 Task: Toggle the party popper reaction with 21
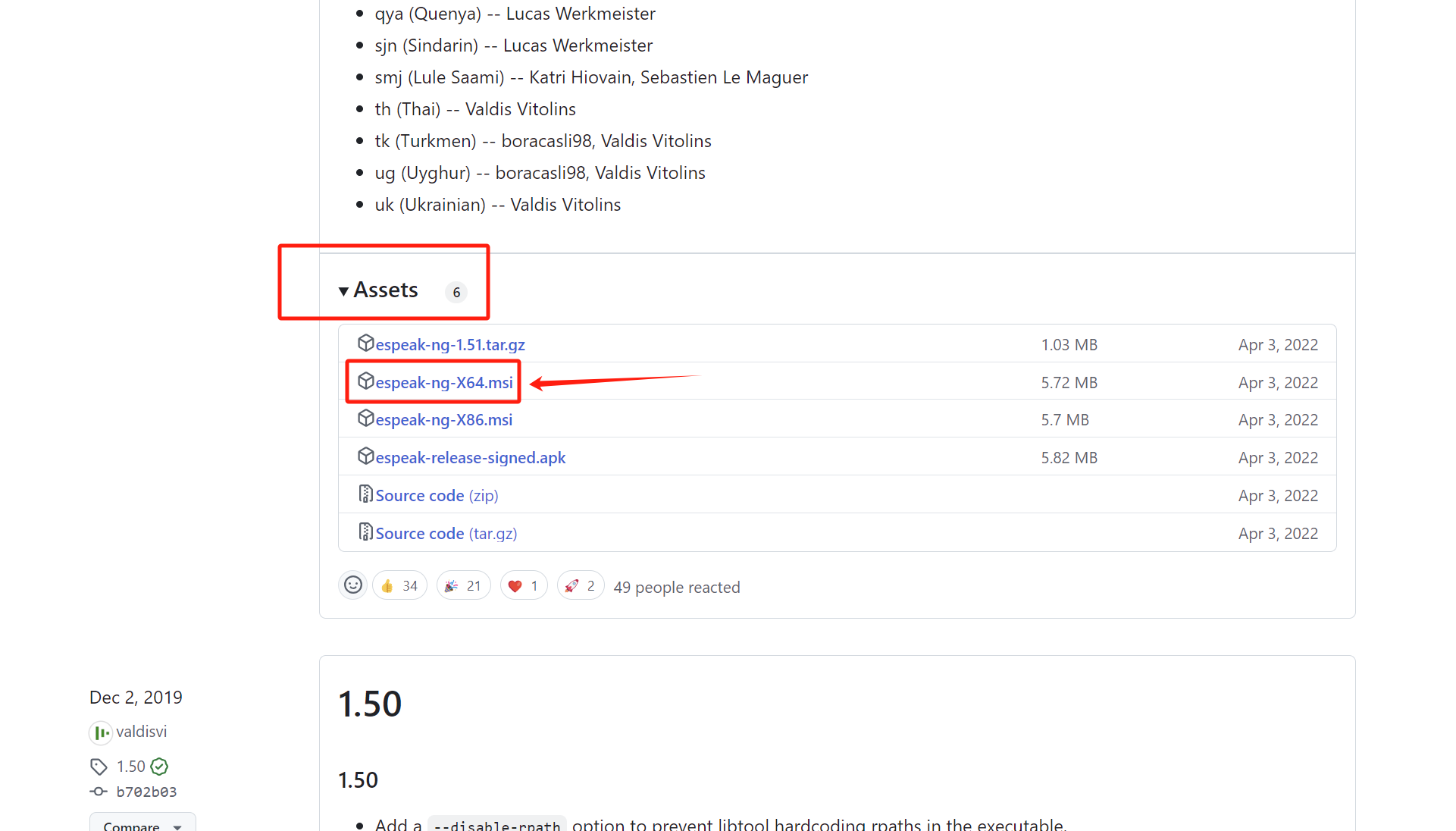pyautogui.click(x=463, y=585)
